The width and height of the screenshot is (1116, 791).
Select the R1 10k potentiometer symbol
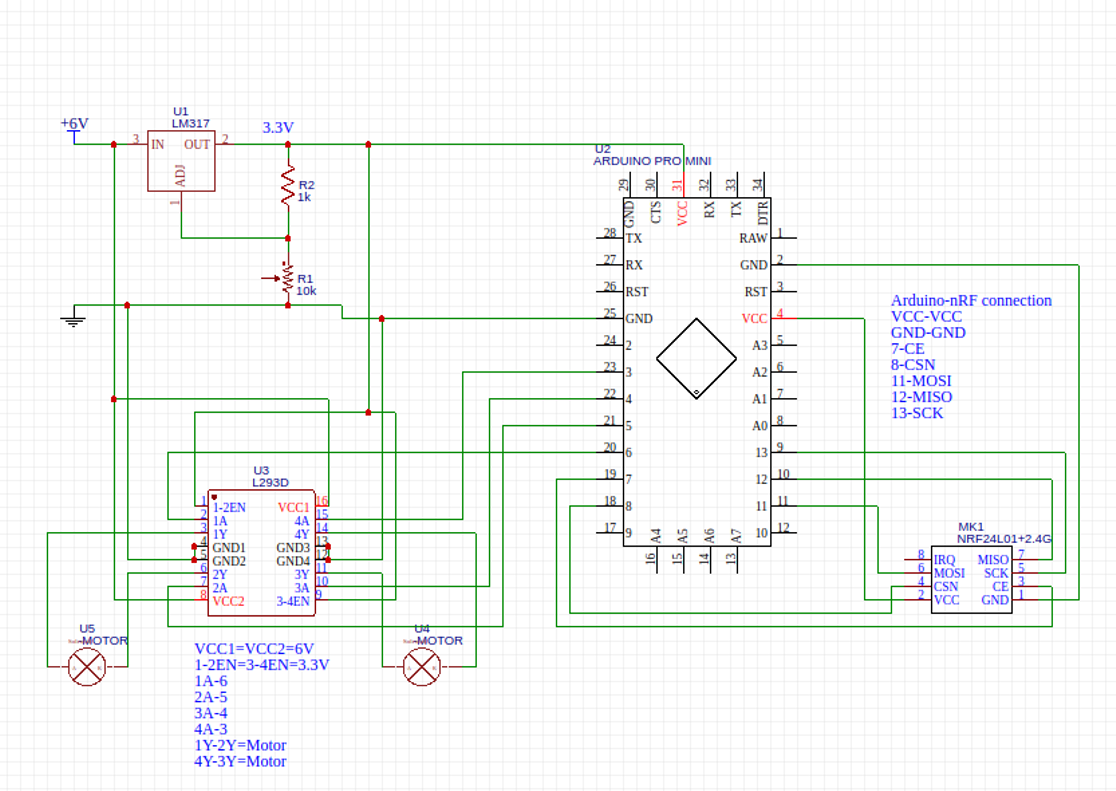click(288, 279)
